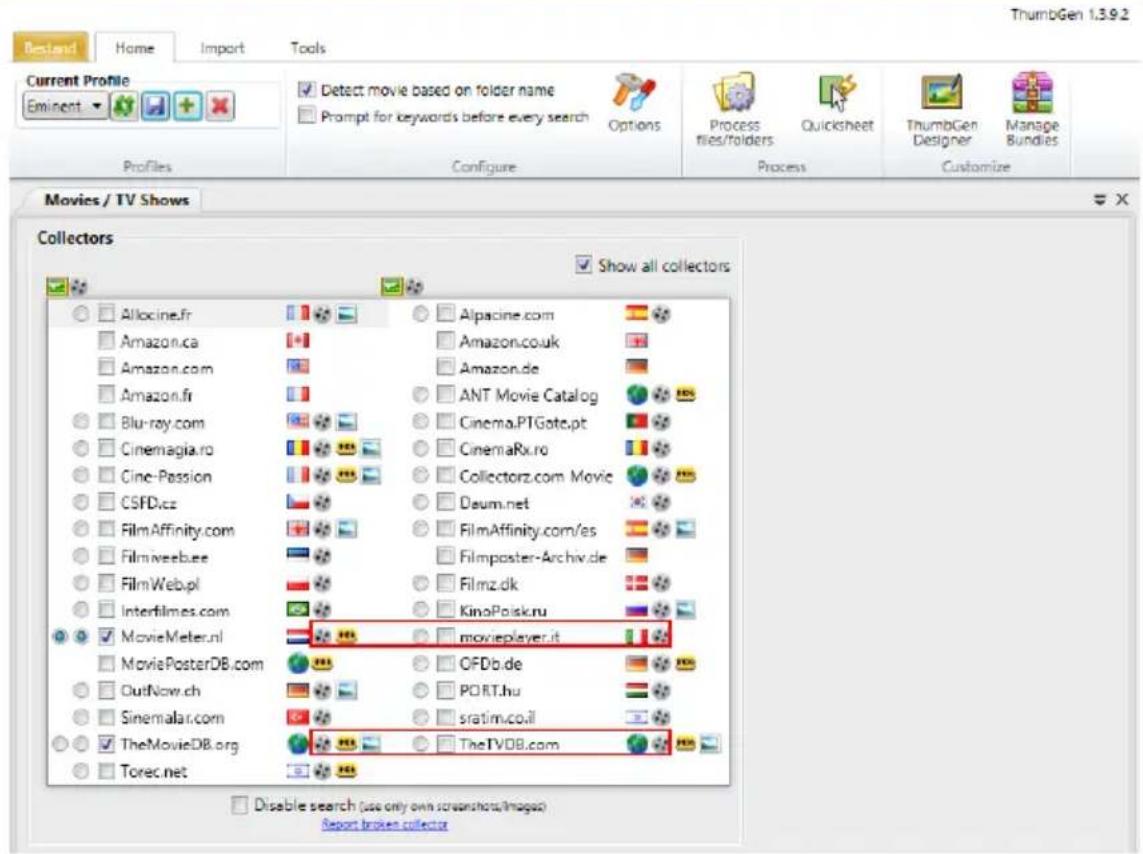The width and height of the screenshot is (1143, 854).
Task: Click the Hungarian flag beside PORT.hu
Action: click(x=636, y=690)
